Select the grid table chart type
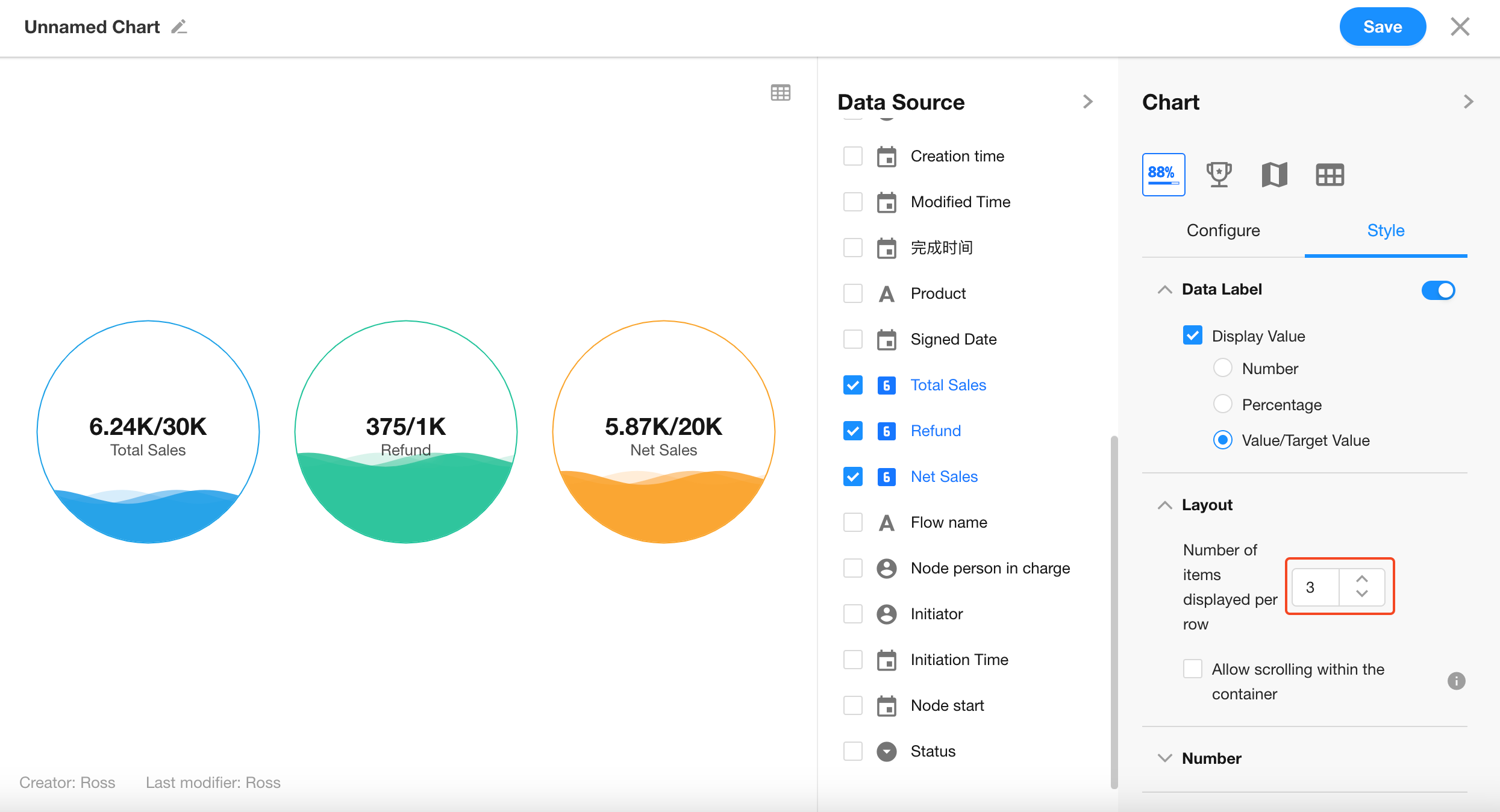 (x=1330, y=175)
